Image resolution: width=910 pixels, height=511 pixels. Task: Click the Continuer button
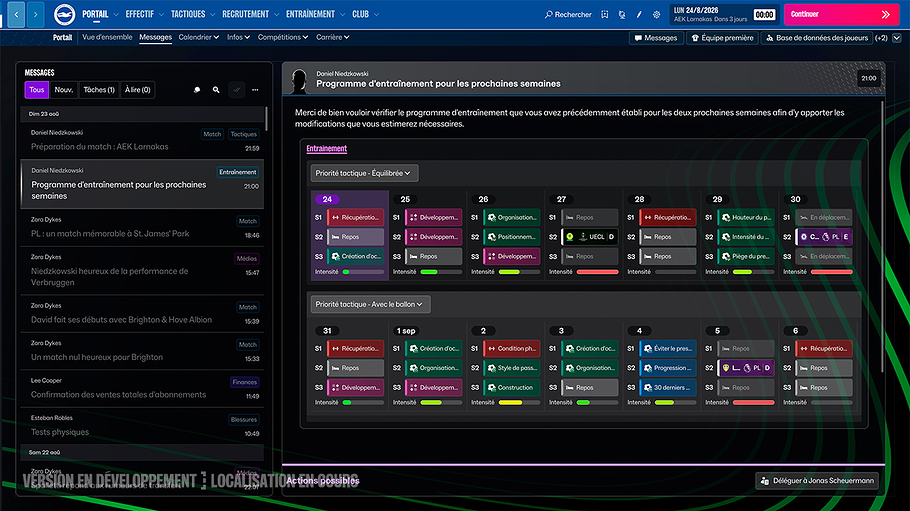point(841,15)
